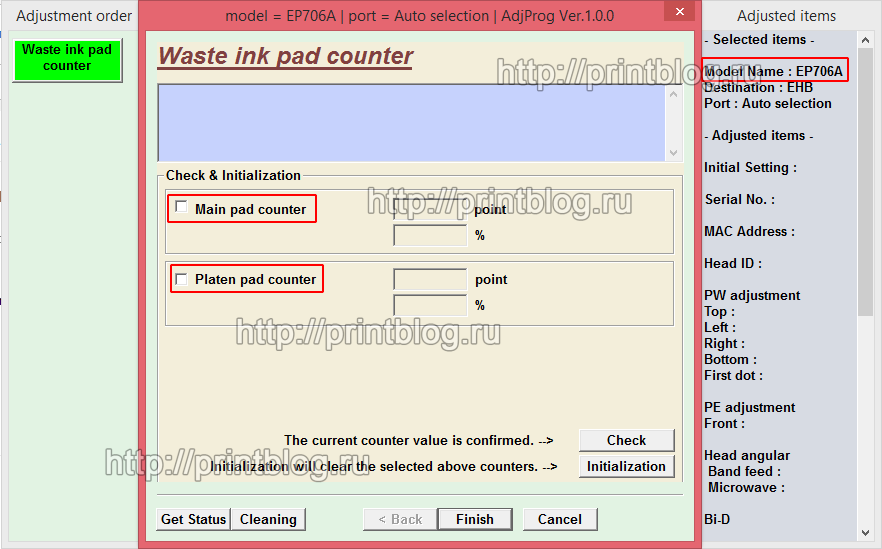Select Waste ink pad counter in Adjustment order
882x549 pixels.
pos(67,60)
